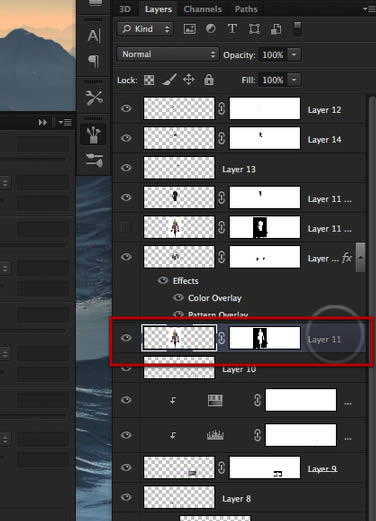Select the Layers tab
The width and height of the screenshot is (376, 521).
coord(158,9)
